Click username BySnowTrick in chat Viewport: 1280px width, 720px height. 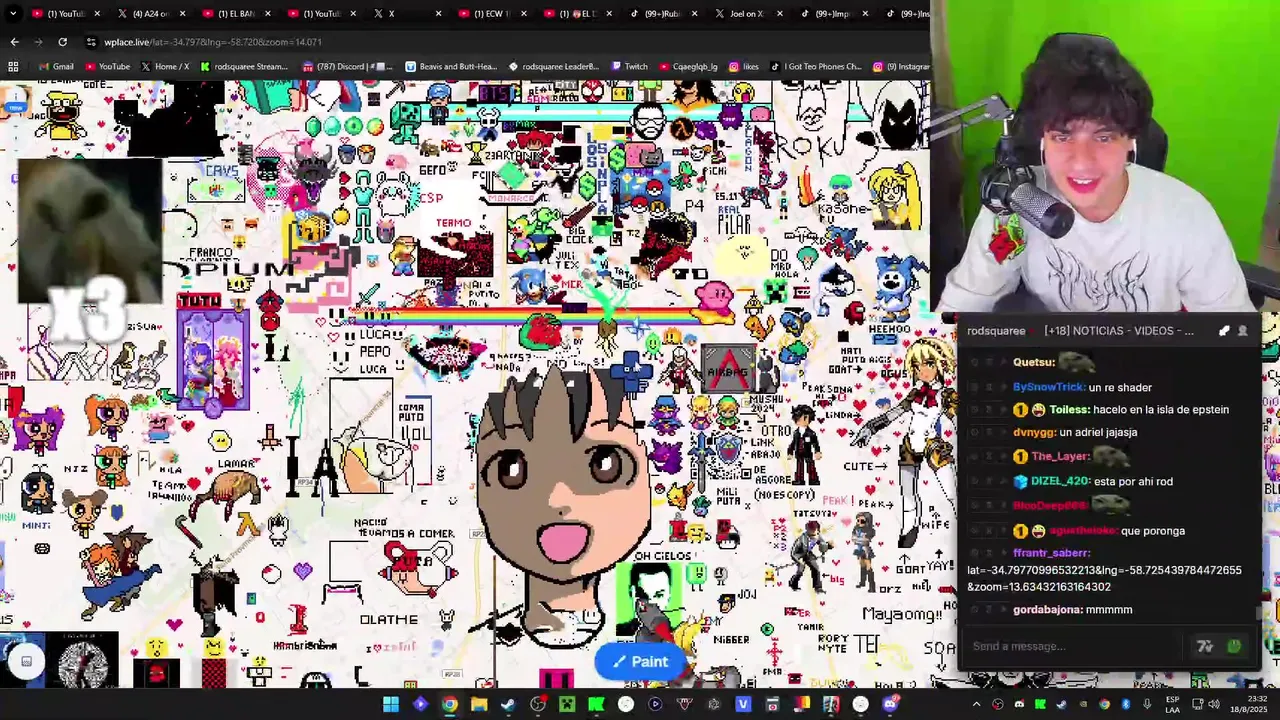click(1048, 387)
